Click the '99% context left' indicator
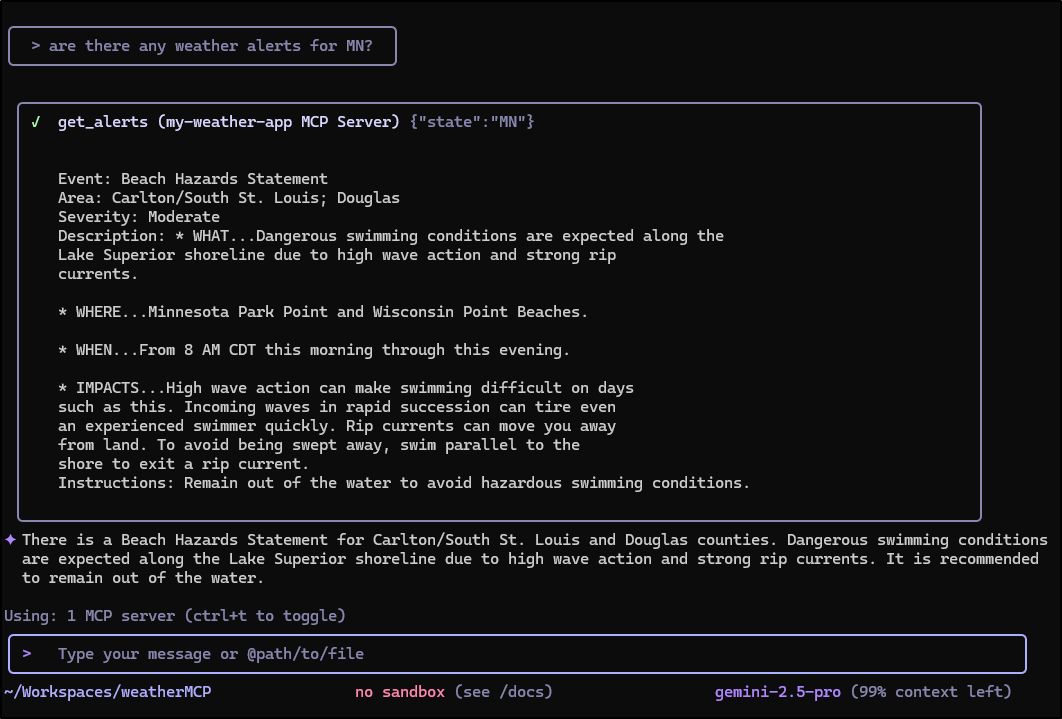 930,692
